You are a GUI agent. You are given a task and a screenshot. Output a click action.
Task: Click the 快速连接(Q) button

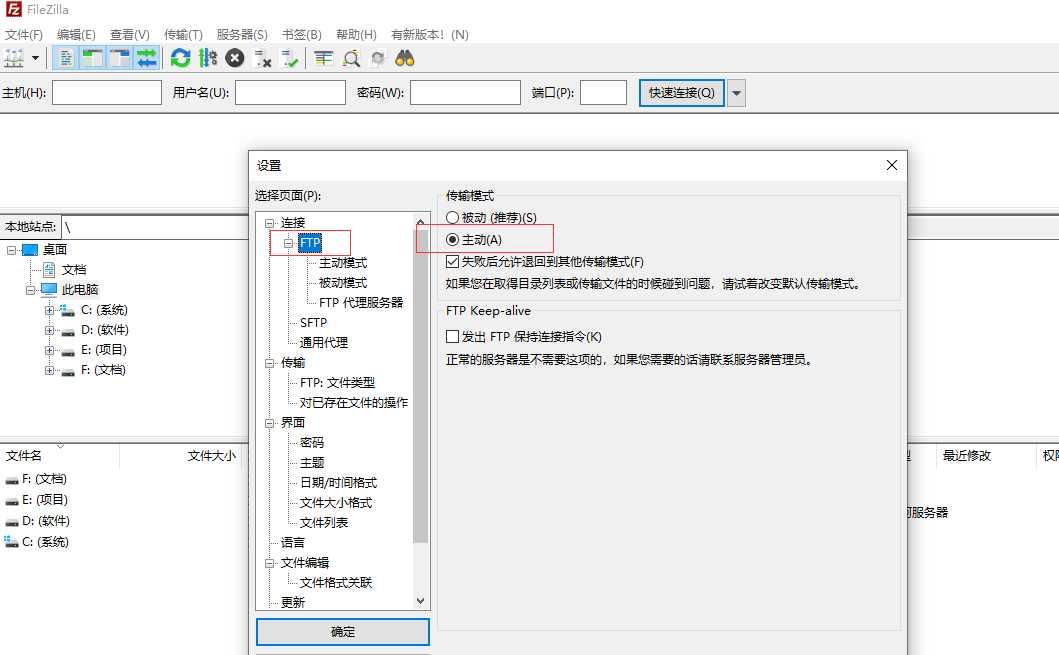click(x=681, y=93)
